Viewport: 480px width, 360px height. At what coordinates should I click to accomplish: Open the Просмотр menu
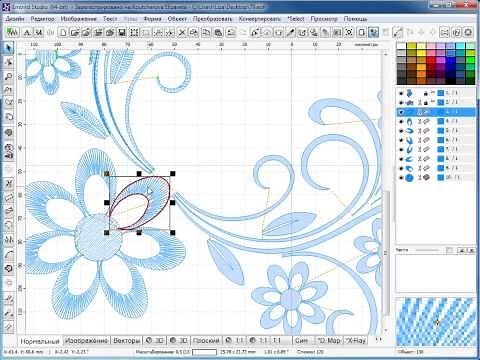(x=324, y=19)
